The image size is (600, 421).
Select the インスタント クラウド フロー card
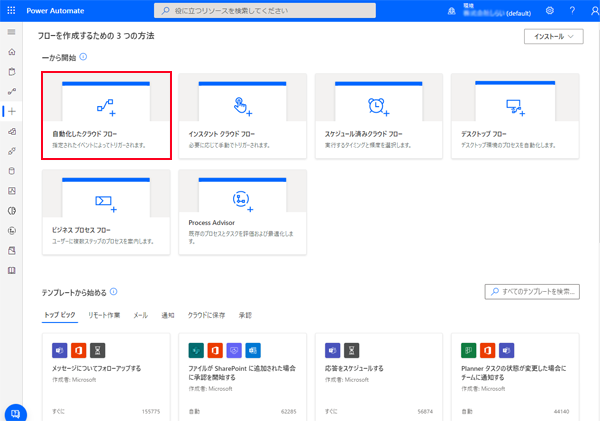(x=243, y=116)
